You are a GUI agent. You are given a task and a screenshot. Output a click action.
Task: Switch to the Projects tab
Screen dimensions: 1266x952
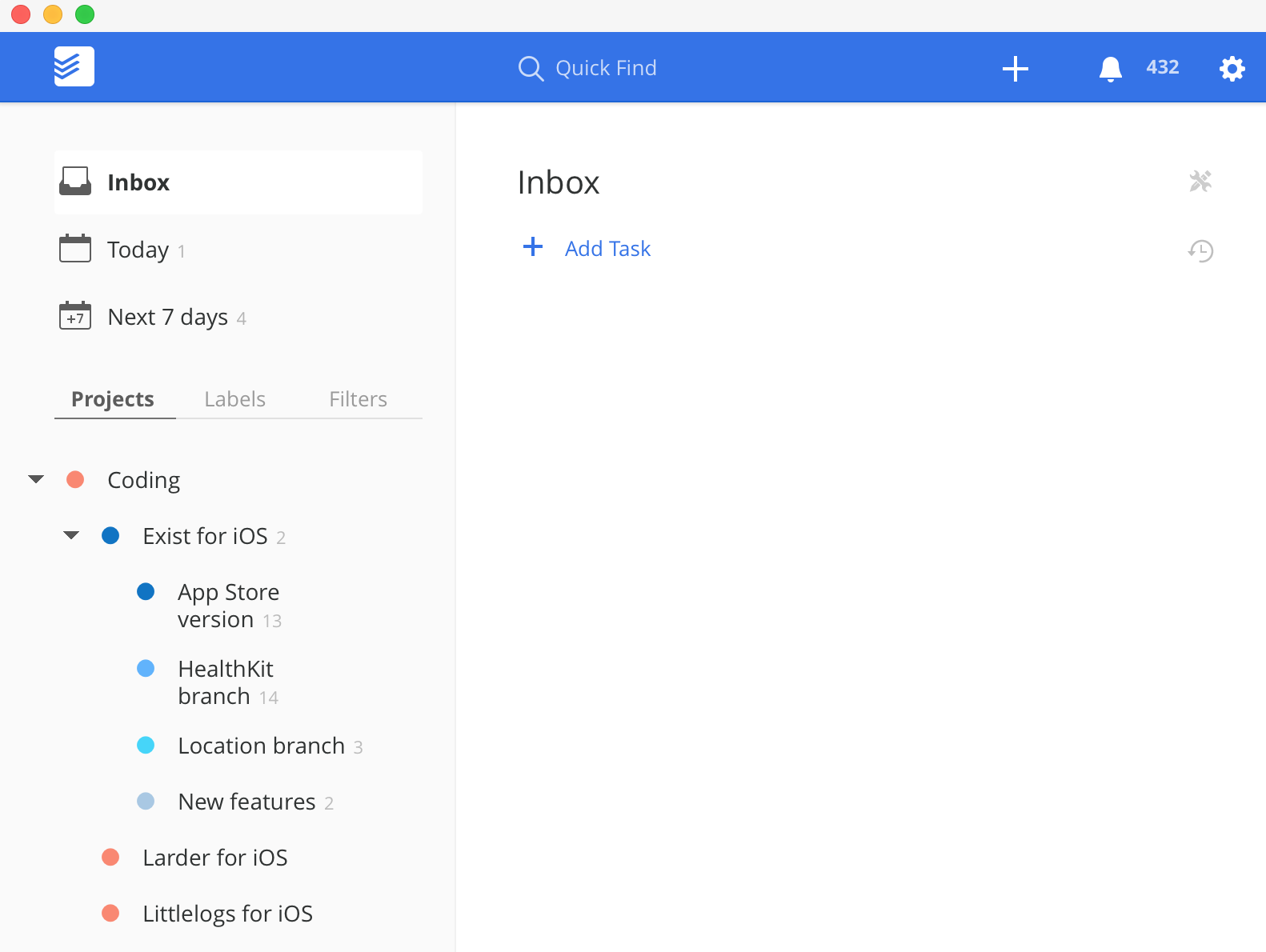[x=113, y=399]
